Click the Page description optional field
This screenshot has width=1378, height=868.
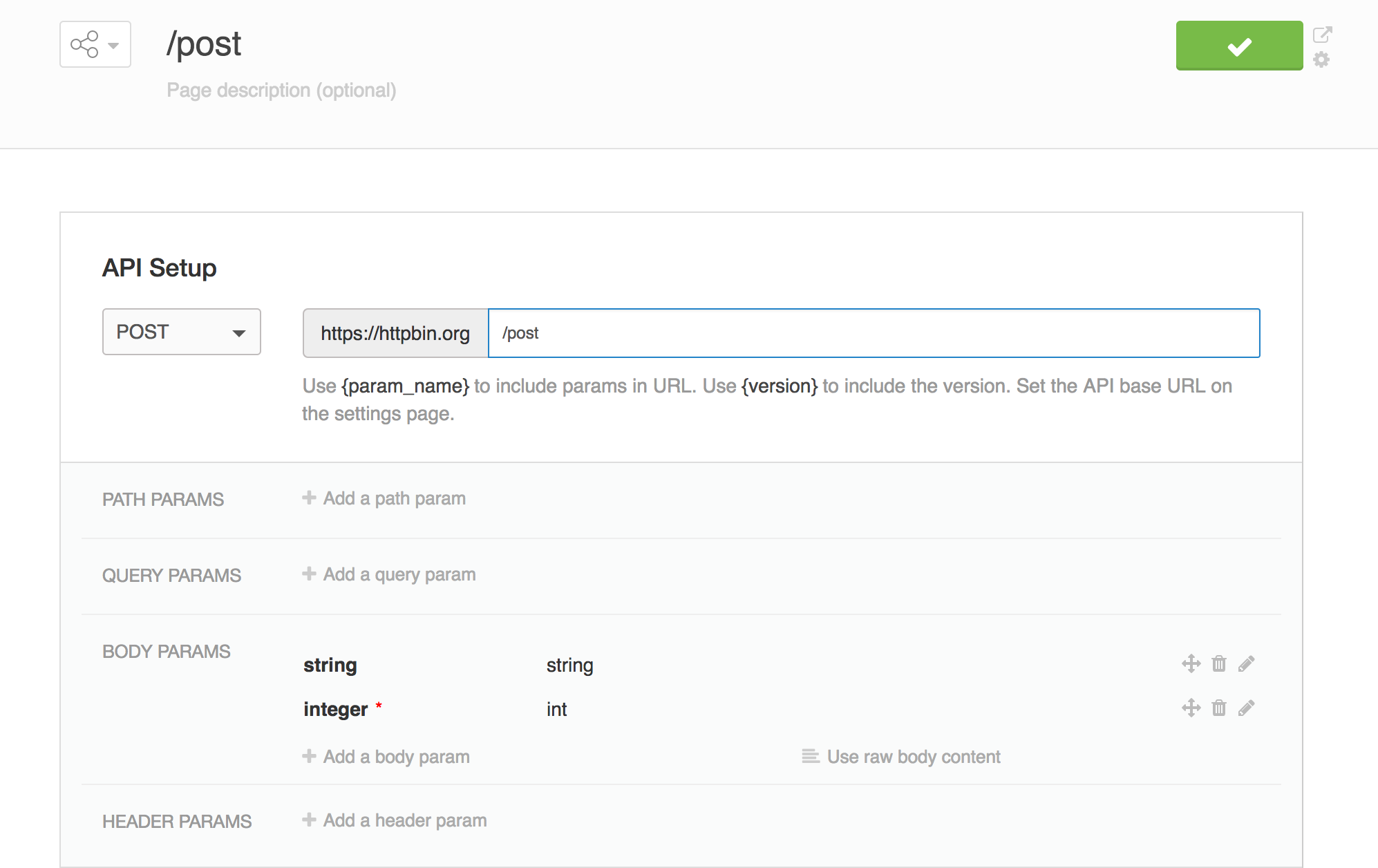282,90
